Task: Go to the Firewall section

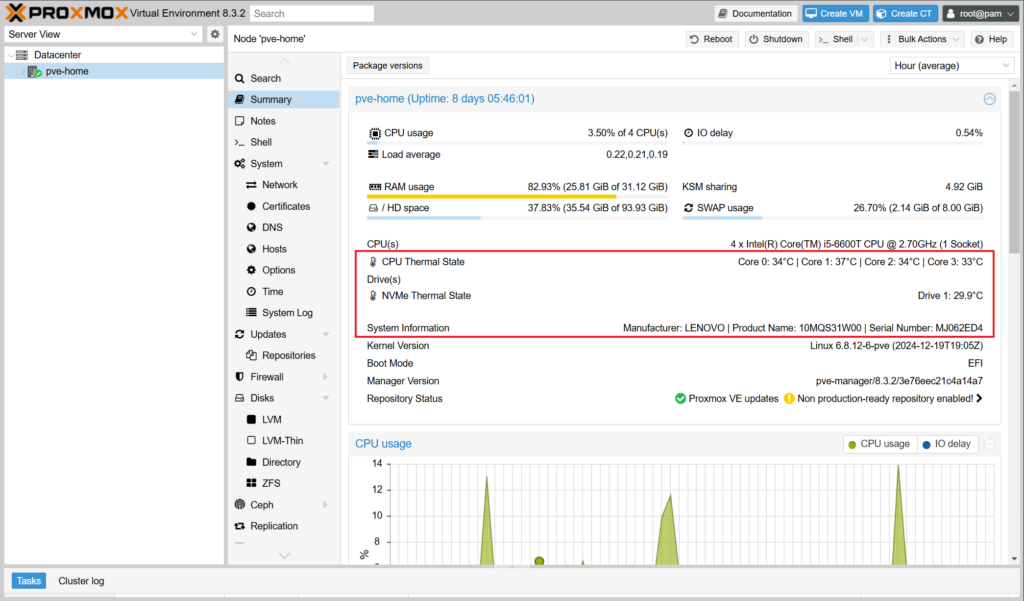Action: (267, 377)
